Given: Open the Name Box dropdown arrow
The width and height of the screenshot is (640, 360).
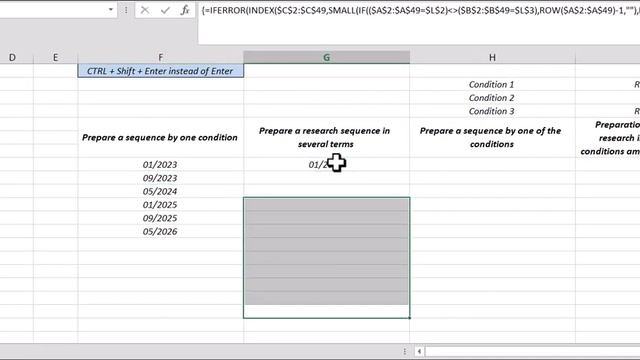Looking at the screenshot, I should click(111, 10).
